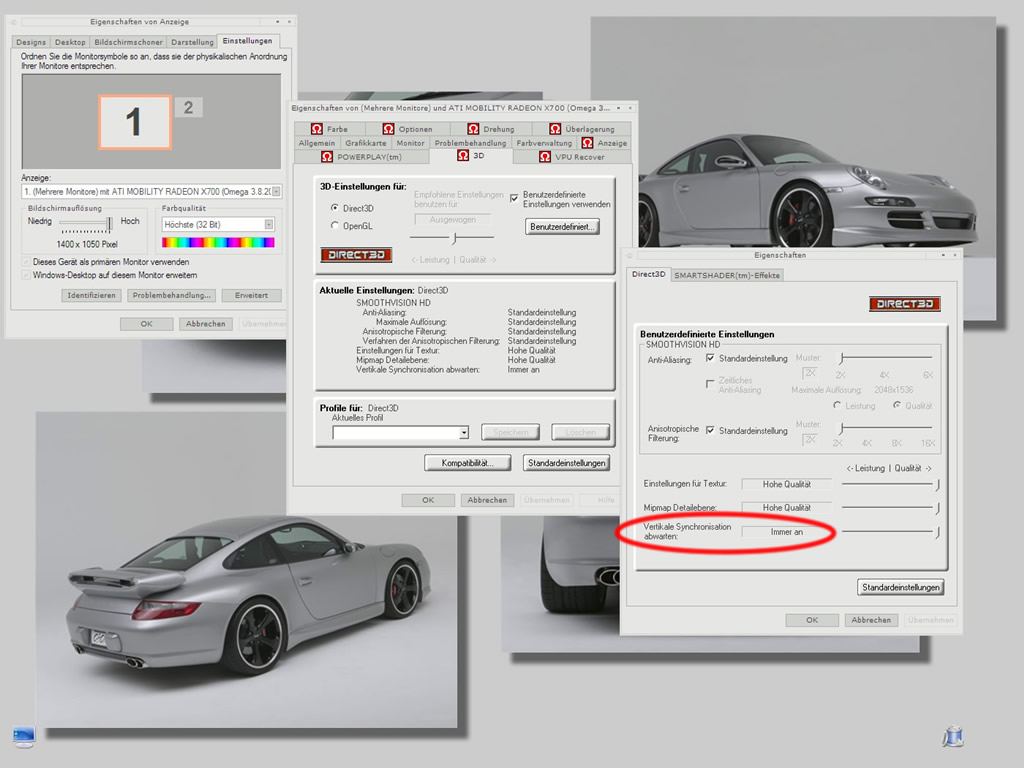Select the Omega icon on the Drehung tab
1024x768 pixels.
(x=472, y=129)
